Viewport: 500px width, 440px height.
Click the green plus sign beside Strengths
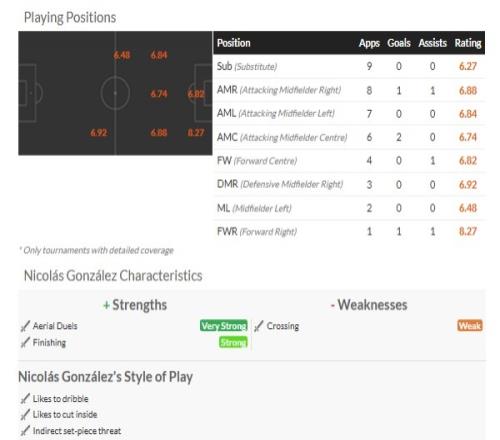106,305
